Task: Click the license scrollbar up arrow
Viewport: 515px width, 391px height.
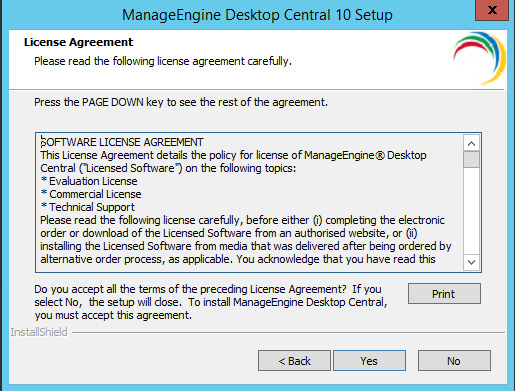Action: pyautogui.click(x=471, y=144)
